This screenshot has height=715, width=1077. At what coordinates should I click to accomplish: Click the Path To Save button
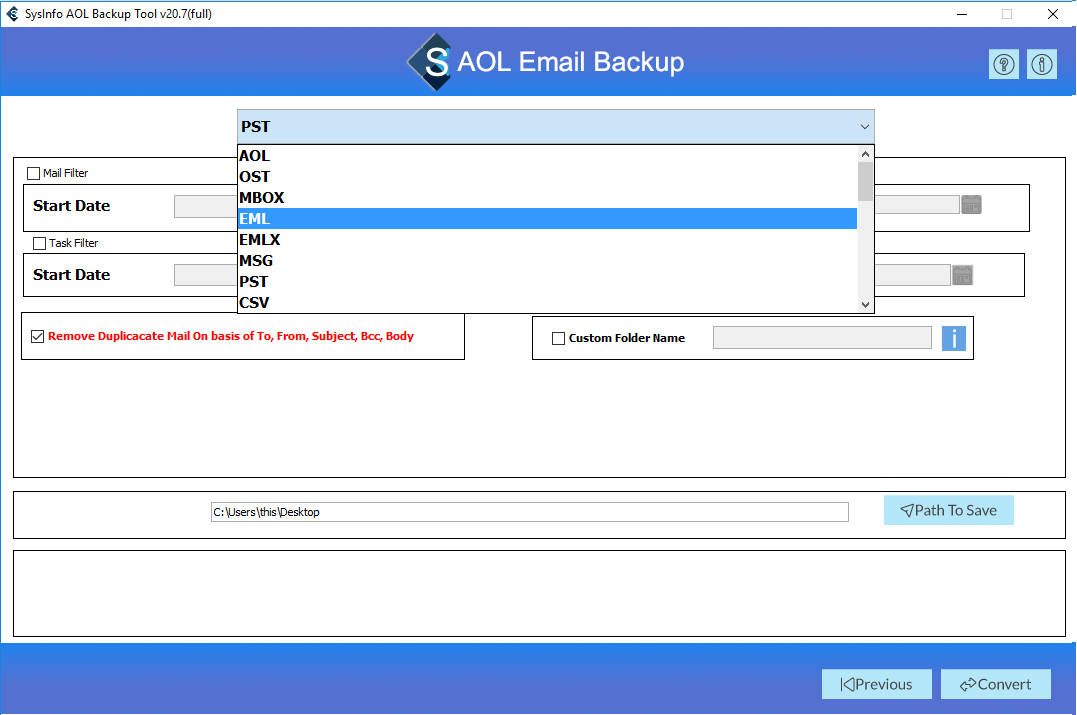(948, 510)
